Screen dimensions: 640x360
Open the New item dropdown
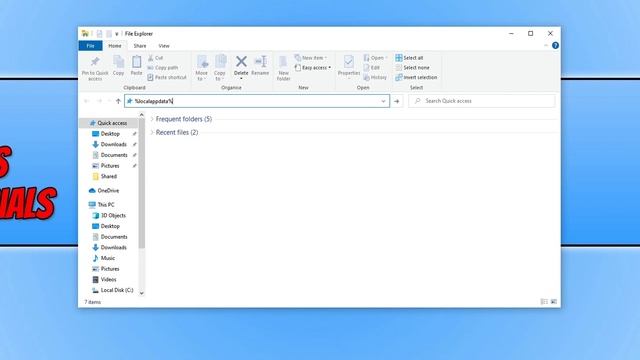point(311,58)
